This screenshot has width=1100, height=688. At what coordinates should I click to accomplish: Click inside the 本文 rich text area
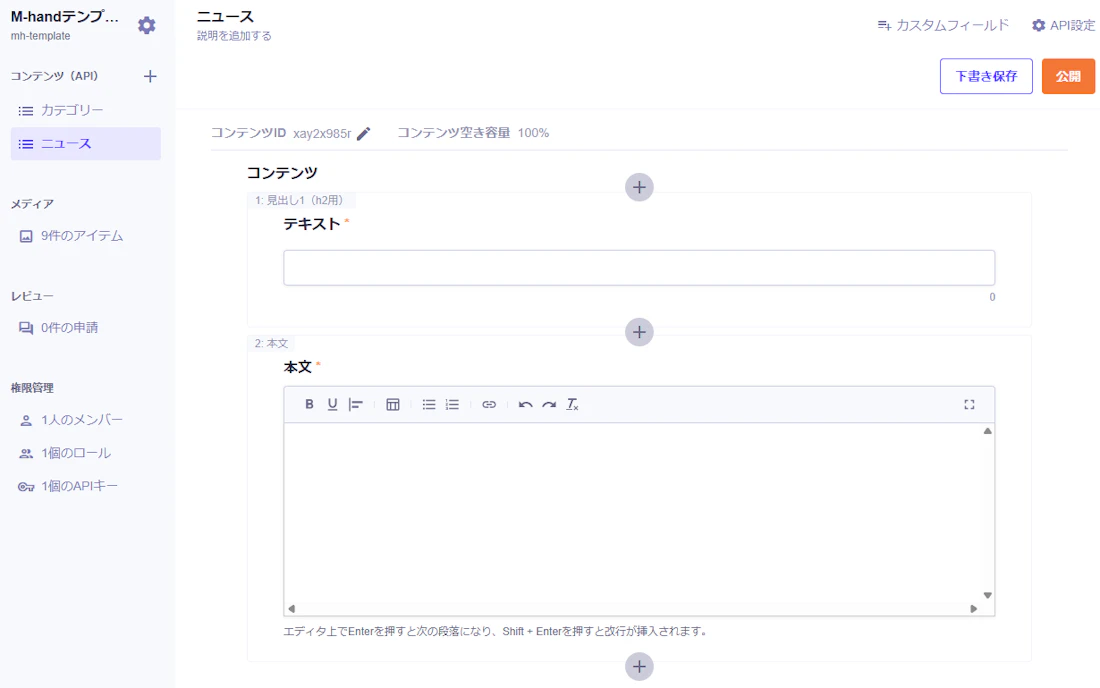633,513
